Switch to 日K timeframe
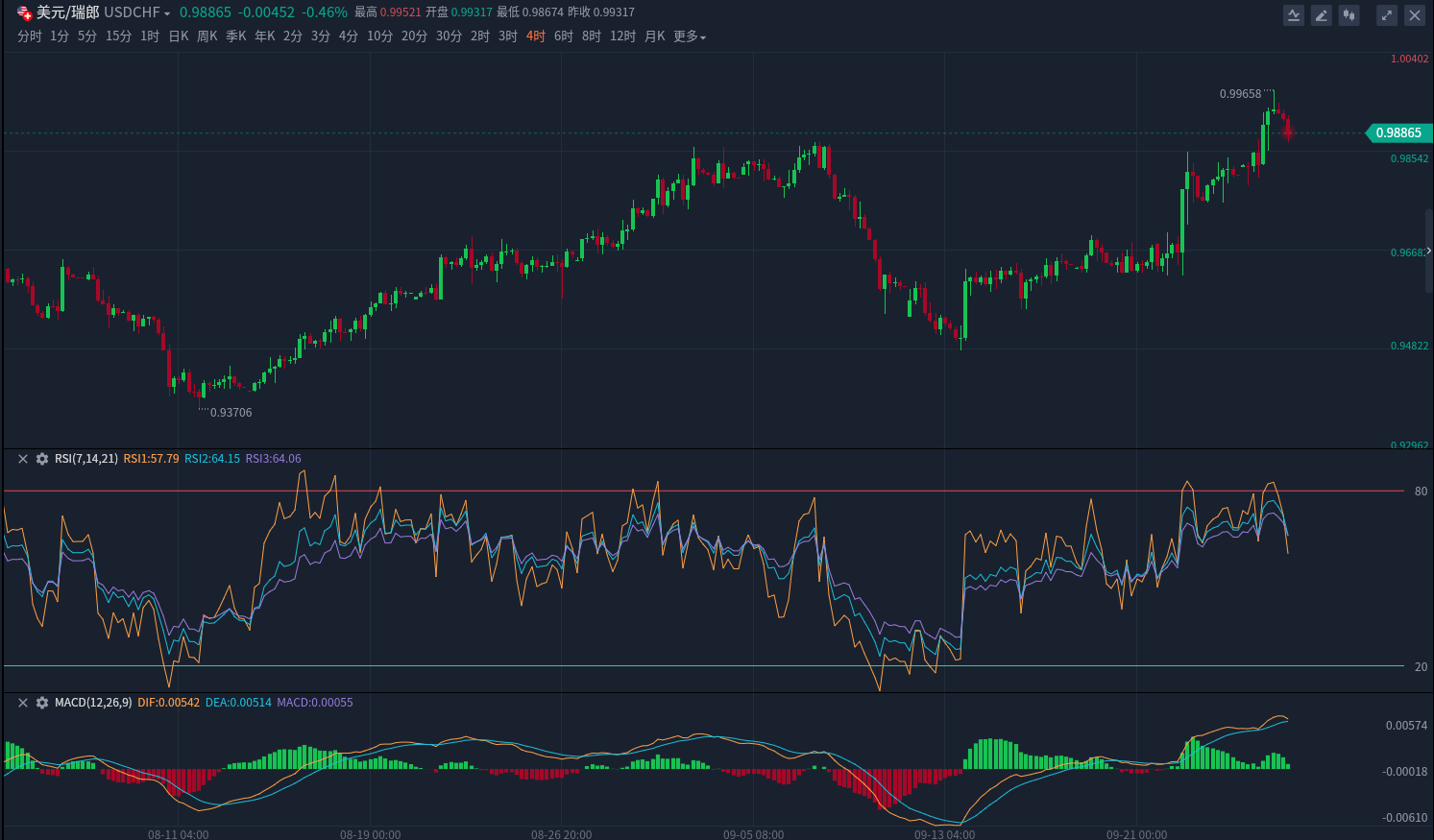This screenshot has height=840, width=1434. click(179, 36)
